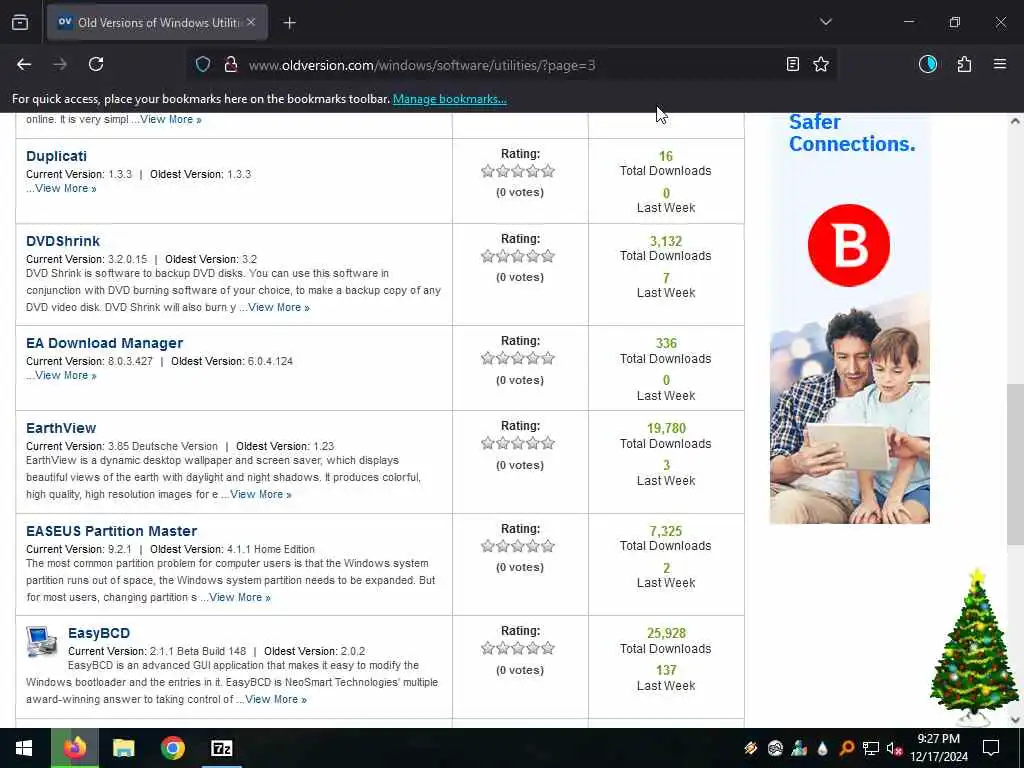Click View More in DVDShrink description
Screen dimensions: 1024x768
pos(279,307)
